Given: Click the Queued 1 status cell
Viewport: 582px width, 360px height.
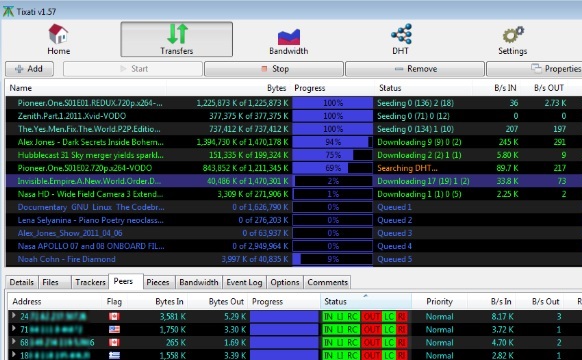Looking at the screenshot, I should click(394, 207).
